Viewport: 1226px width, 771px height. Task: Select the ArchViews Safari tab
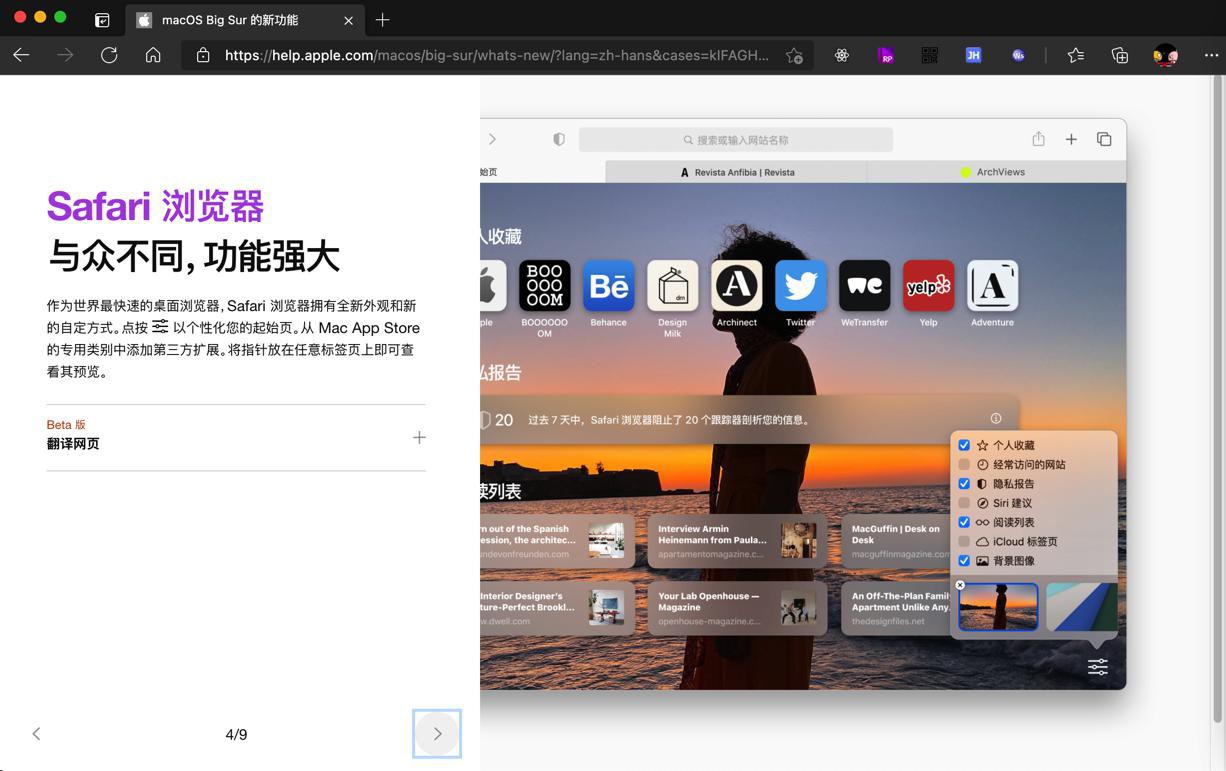tap(996, 172)
